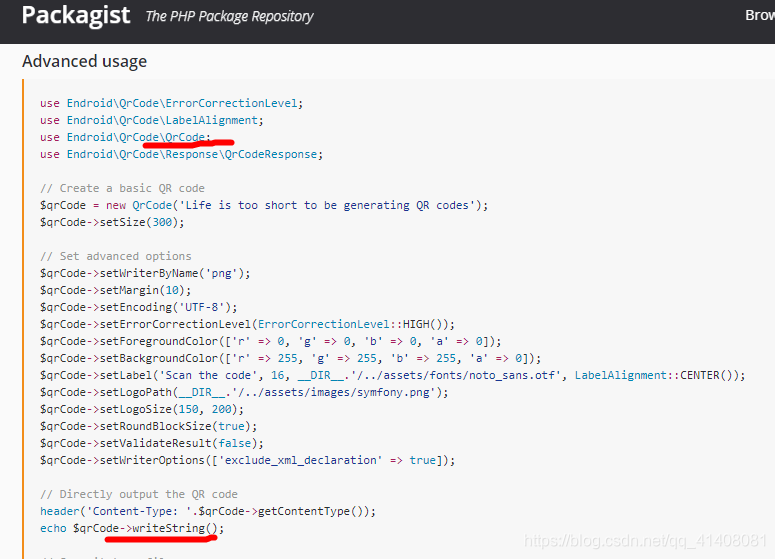Click the line '$qrCode = new QrCode(...'
775x559 pixels.
[x=264, y=205]
